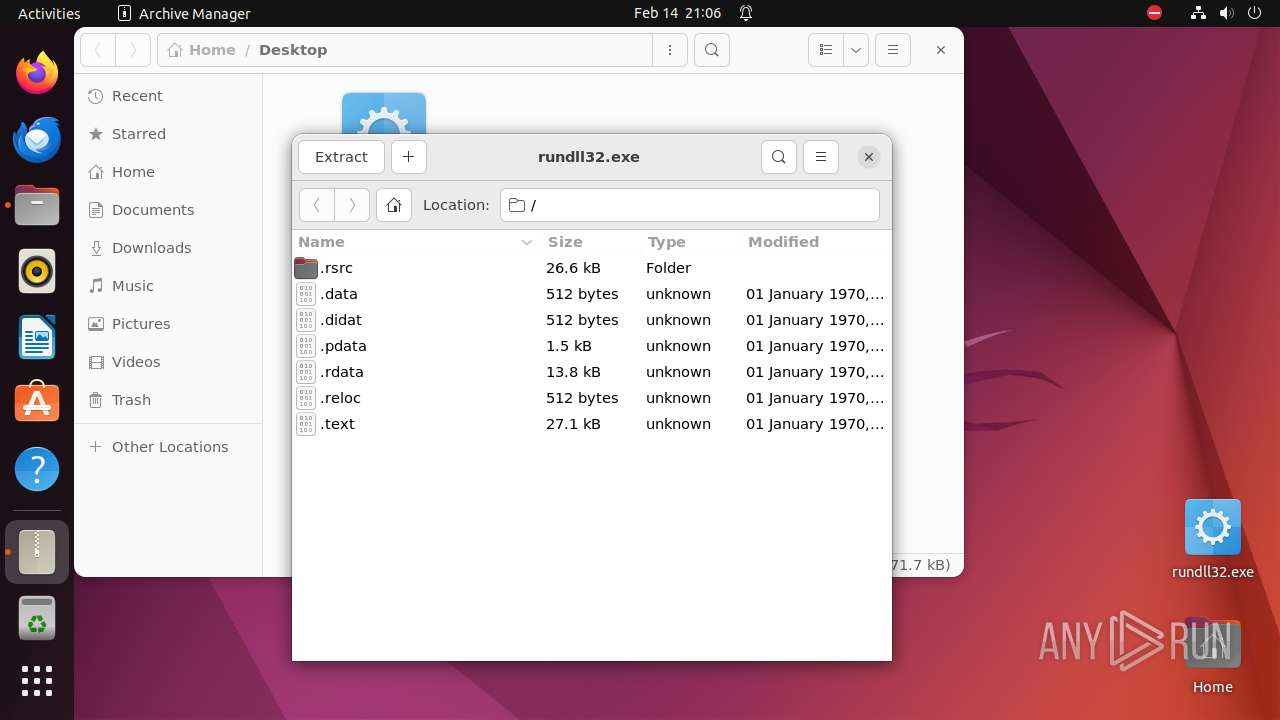Click the binary icon beside .text
Screen dimensions: 1280x720
coord(306,424)
